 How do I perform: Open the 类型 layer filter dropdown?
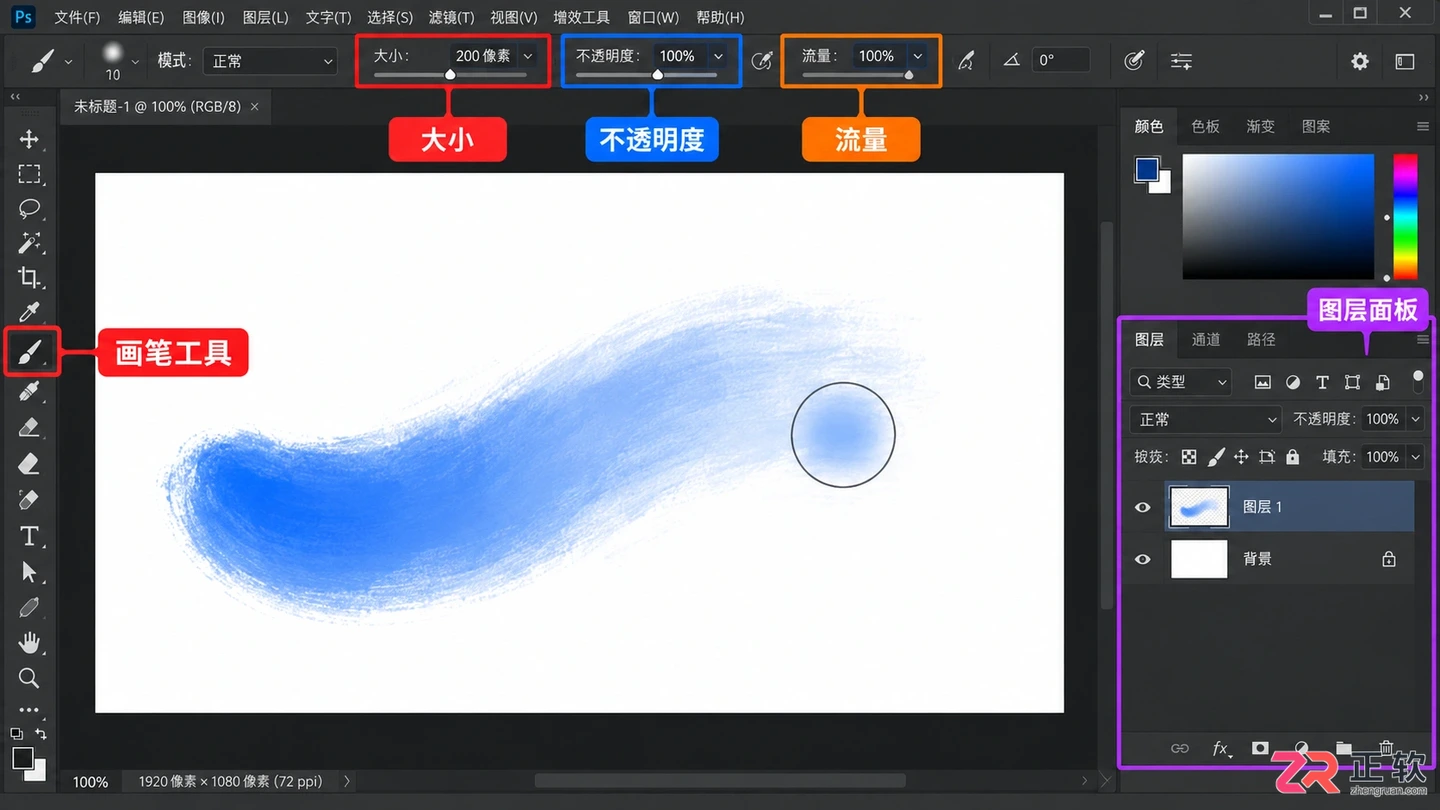pyautogui.click(x=1181, y=382)
